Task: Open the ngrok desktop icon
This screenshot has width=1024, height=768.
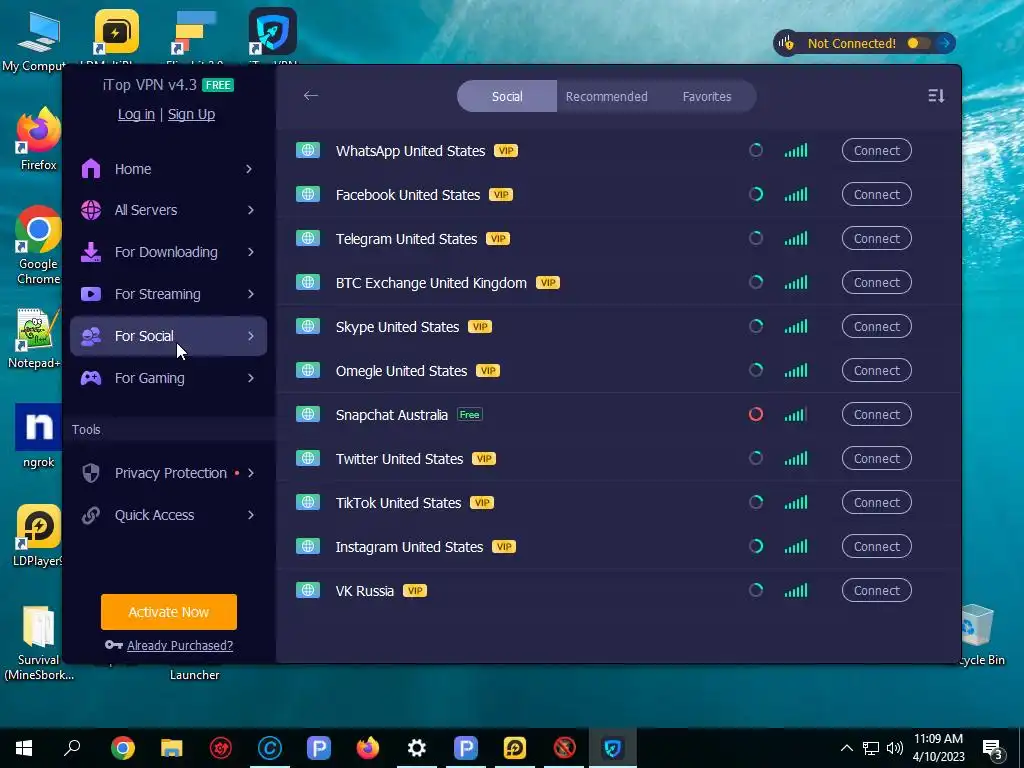Action: [38, 436]
